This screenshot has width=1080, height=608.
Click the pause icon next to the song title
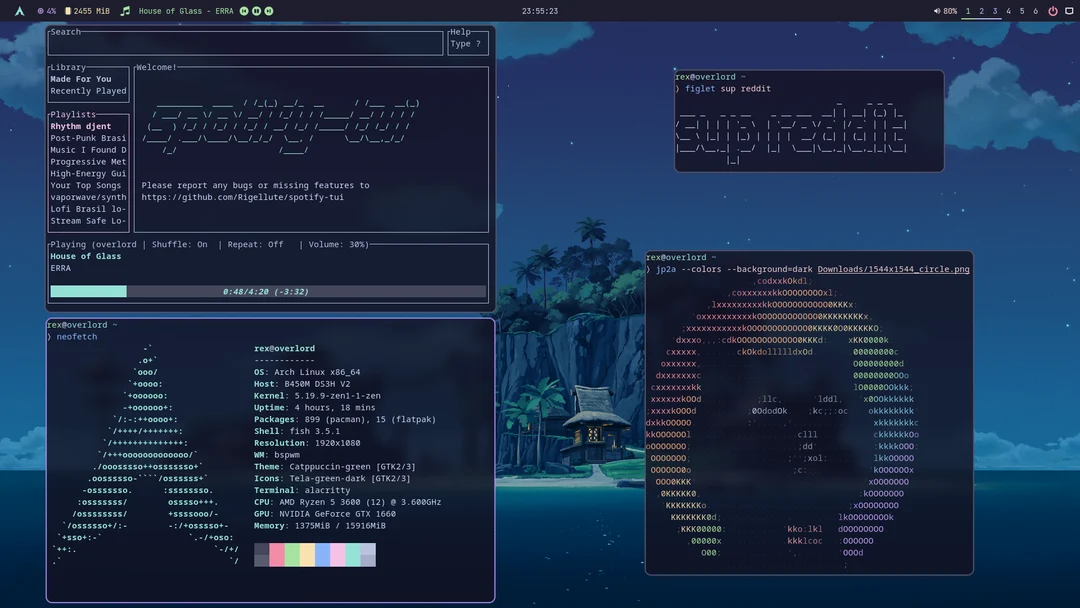[x=256, y=10]
